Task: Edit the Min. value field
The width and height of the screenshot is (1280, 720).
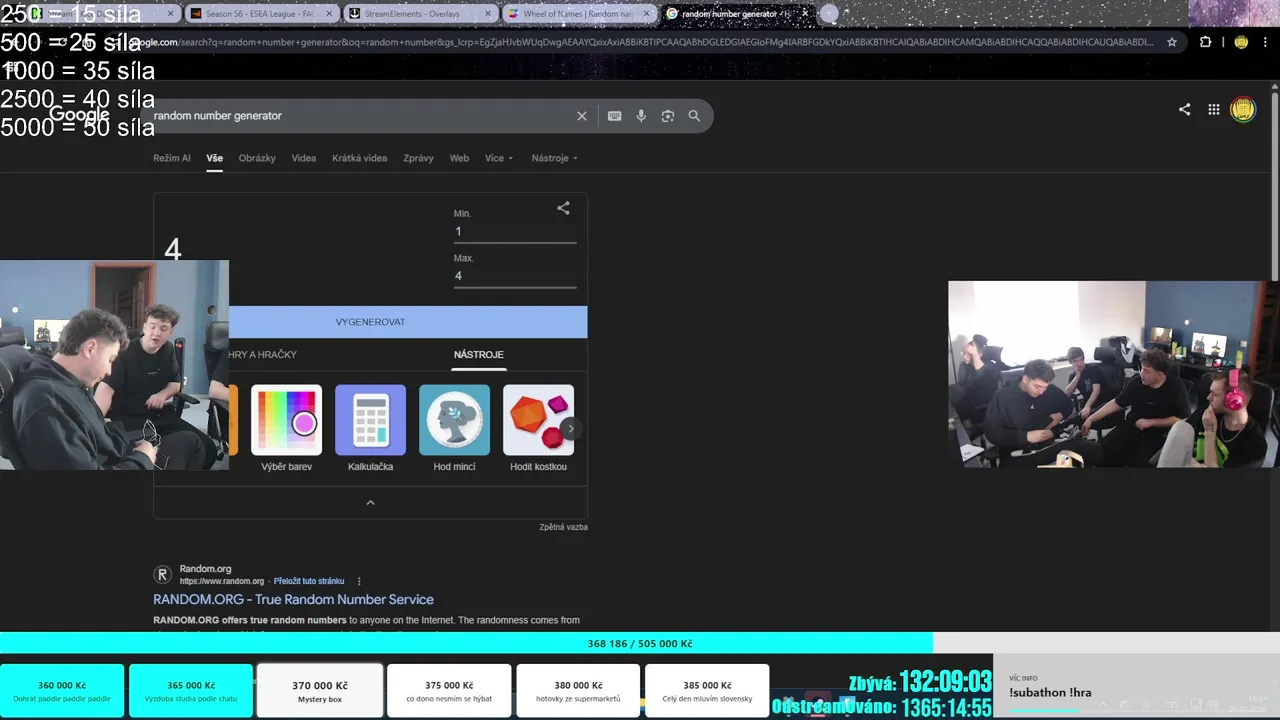Action: click(x=515, y=231)
